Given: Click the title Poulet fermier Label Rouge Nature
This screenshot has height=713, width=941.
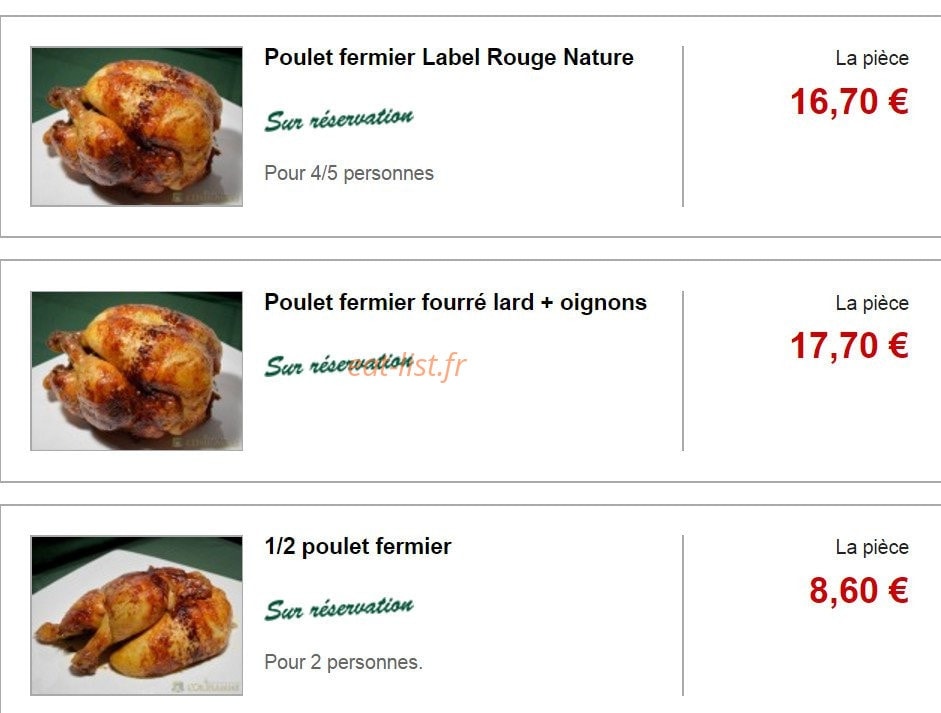Looking at the screenshot, I should point(449,58).
